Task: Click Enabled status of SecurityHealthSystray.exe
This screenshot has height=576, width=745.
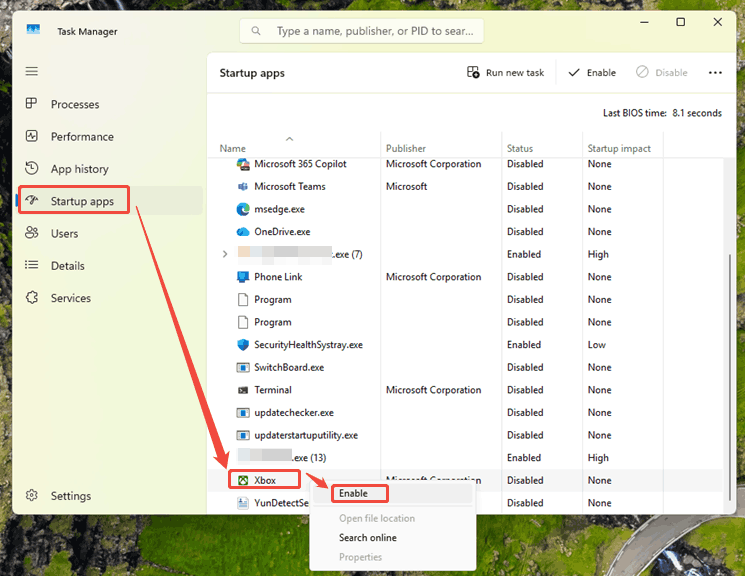Action: click(x=524, y=345)
